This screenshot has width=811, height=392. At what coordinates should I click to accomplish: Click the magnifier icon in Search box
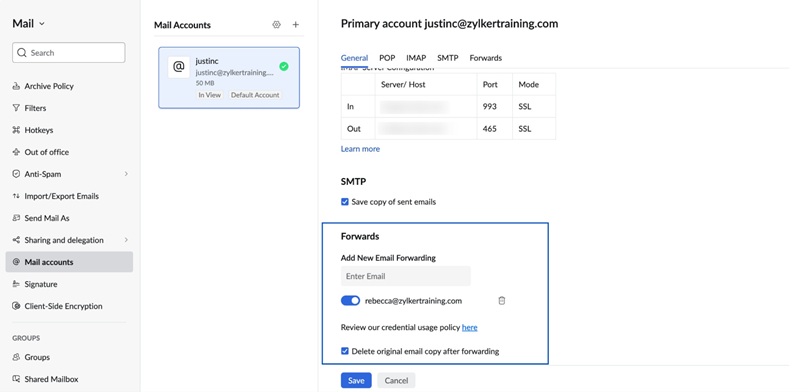click(x=22, y=53)
